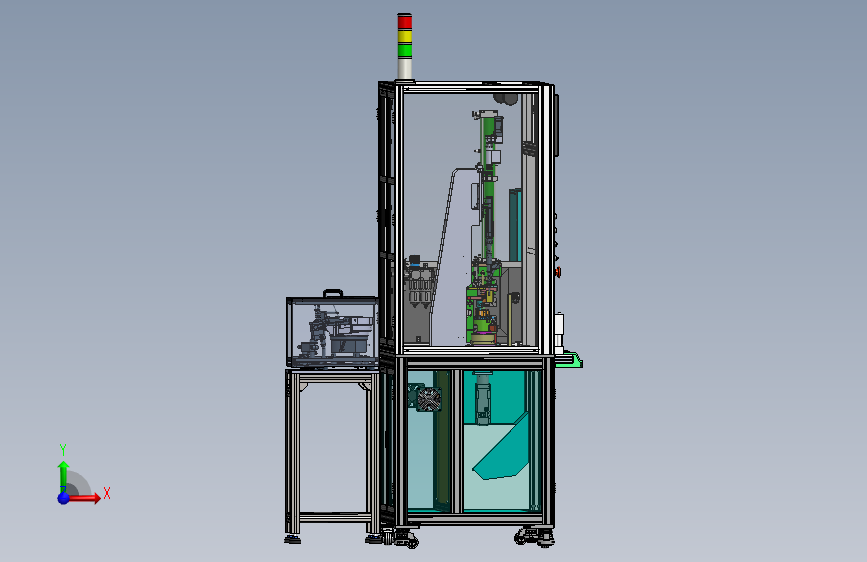Select the feeder mechanism inside the small enclosure

[336, 334]
